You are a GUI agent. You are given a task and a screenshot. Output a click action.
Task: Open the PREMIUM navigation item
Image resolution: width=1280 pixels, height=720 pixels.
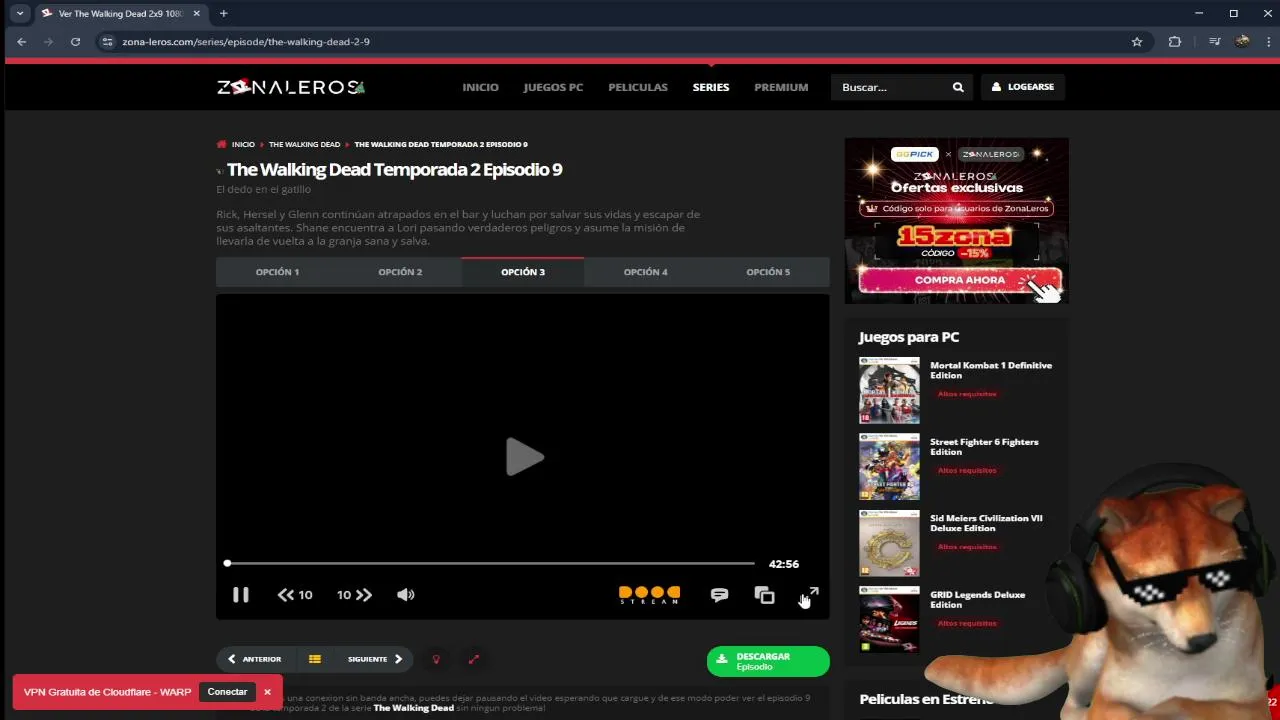(x=781, y=87)
